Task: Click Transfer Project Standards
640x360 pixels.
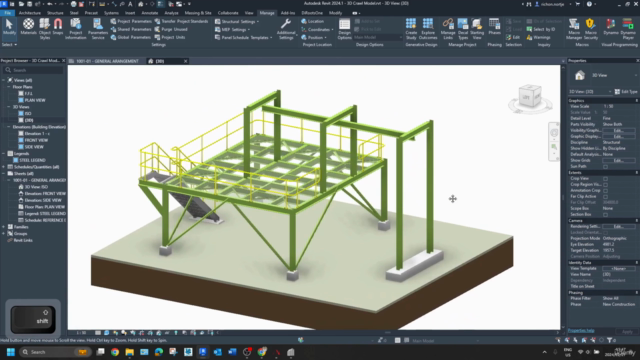Action: (181, 21)
